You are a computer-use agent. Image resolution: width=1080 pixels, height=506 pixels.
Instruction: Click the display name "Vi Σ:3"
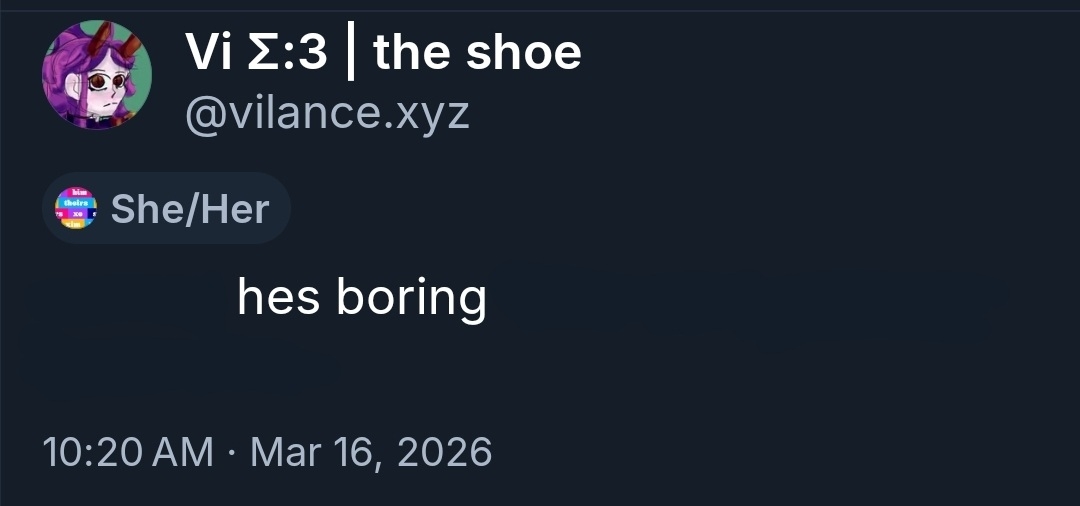(256, 52)
